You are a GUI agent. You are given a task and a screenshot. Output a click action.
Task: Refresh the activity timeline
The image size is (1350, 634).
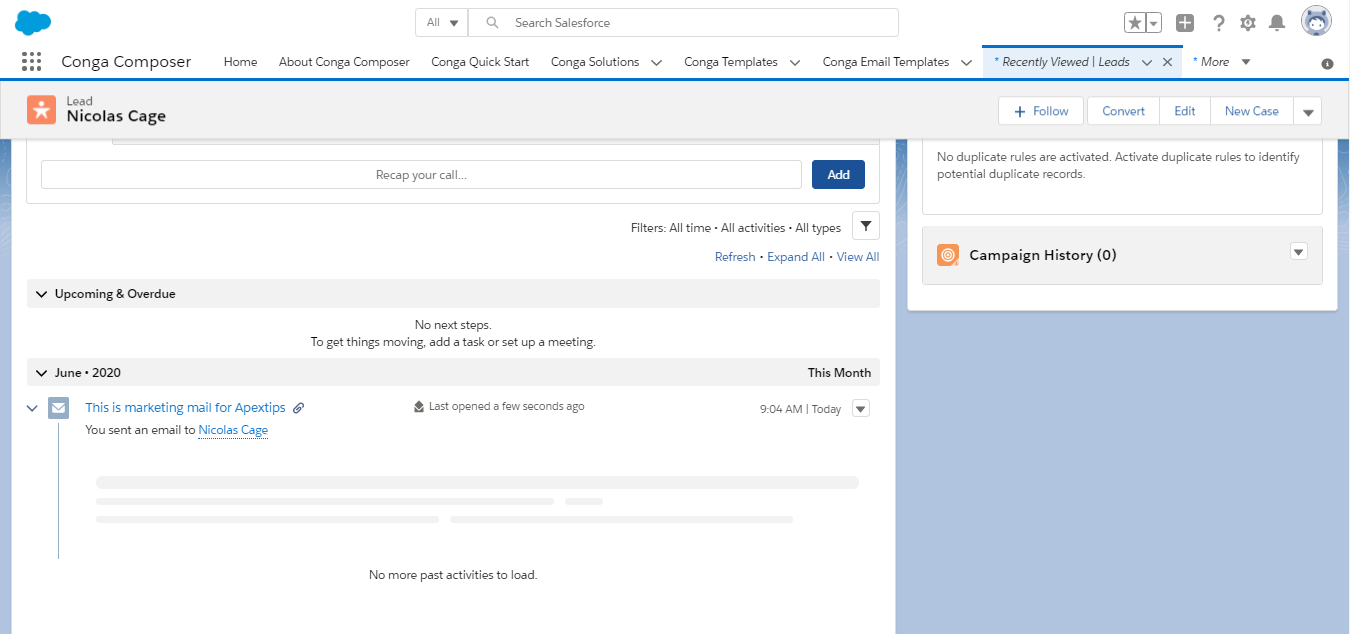click(x=735, y=257)
